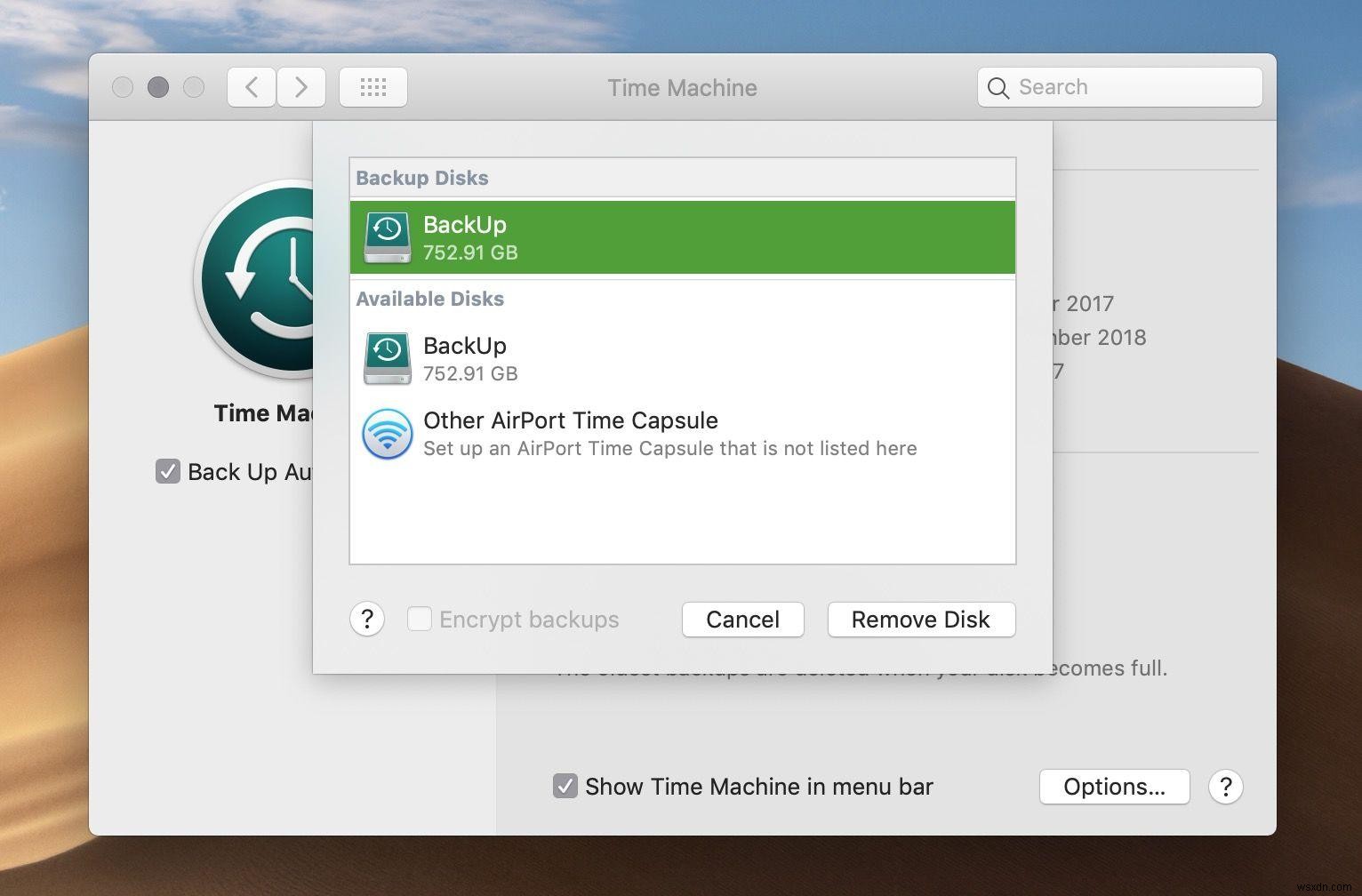Toggle the Back Up Automatically checkbox
Viewport: 1362px width, 896px height.
(x=168, y=471)
